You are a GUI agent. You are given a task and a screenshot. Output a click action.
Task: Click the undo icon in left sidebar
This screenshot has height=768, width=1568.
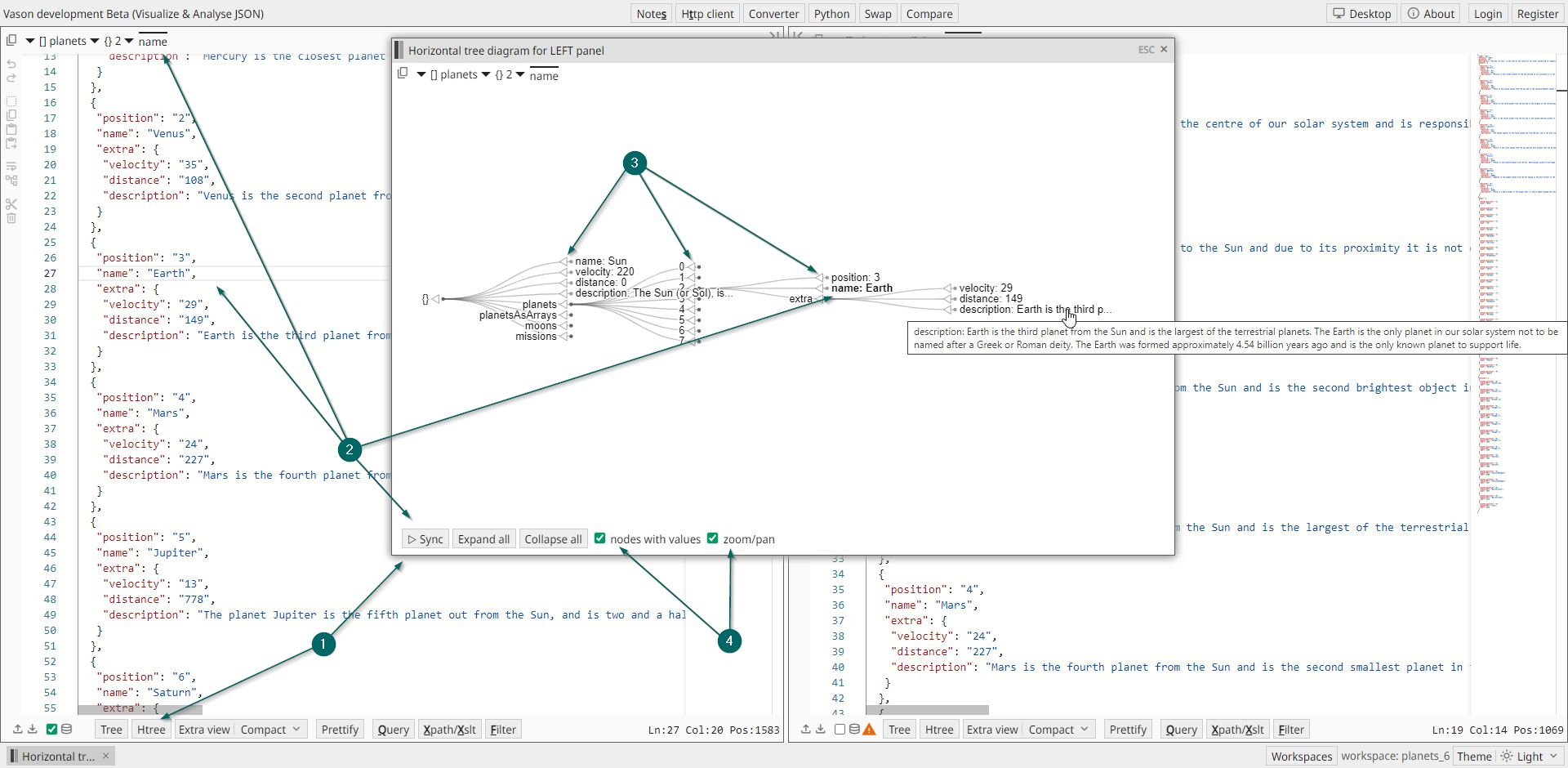point(11,64)
